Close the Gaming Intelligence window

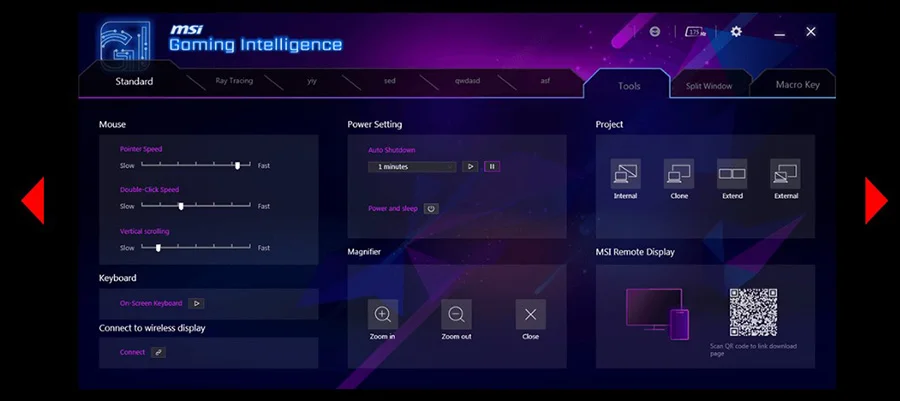[810, 32]
